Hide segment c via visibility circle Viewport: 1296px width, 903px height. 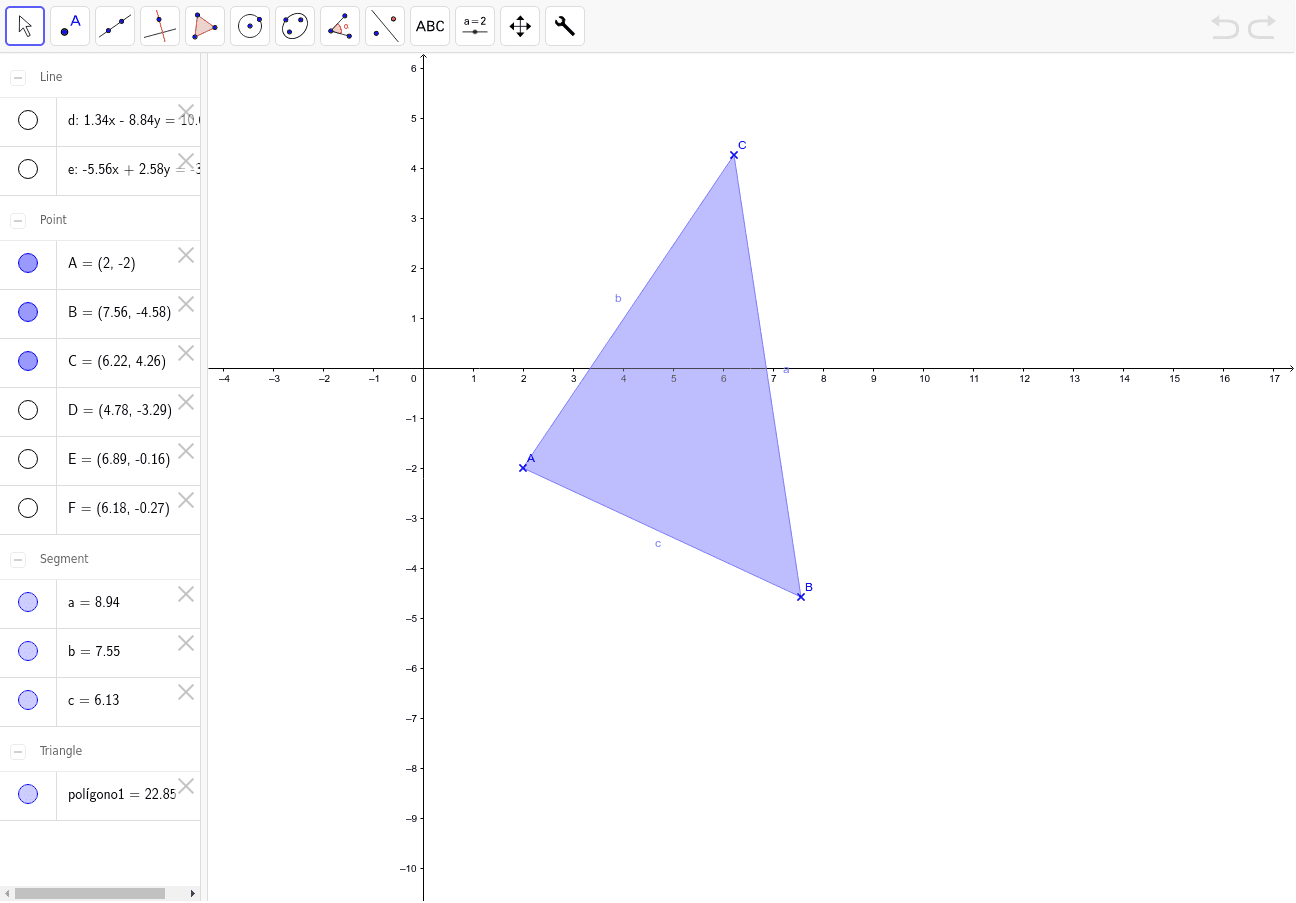pos(28,700)
